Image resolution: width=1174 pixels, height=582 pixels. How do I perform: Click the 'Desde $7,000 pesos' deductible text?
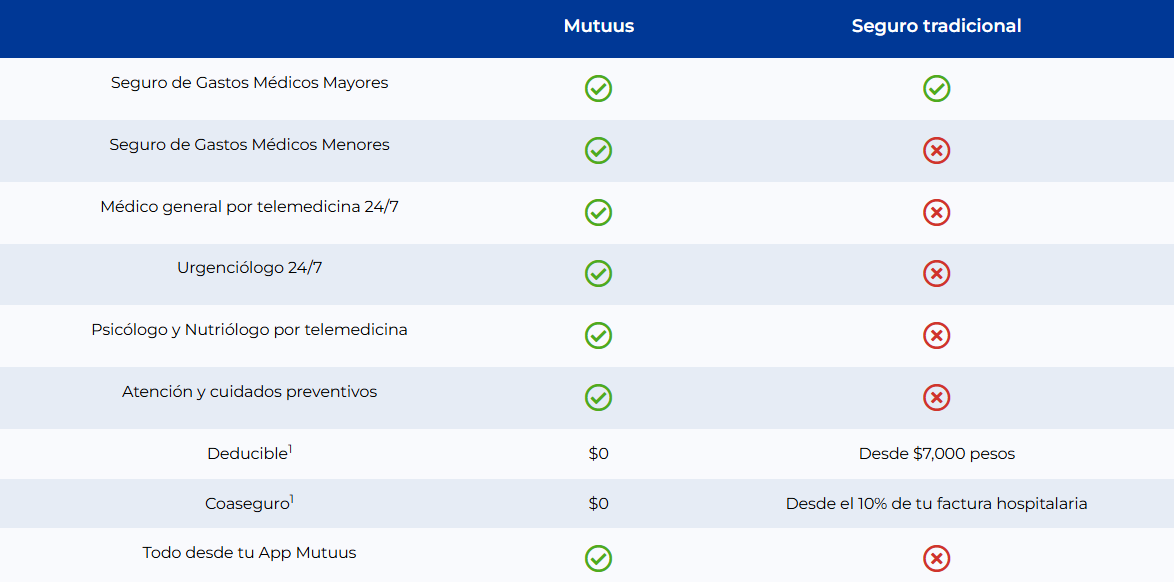point(936,454)
